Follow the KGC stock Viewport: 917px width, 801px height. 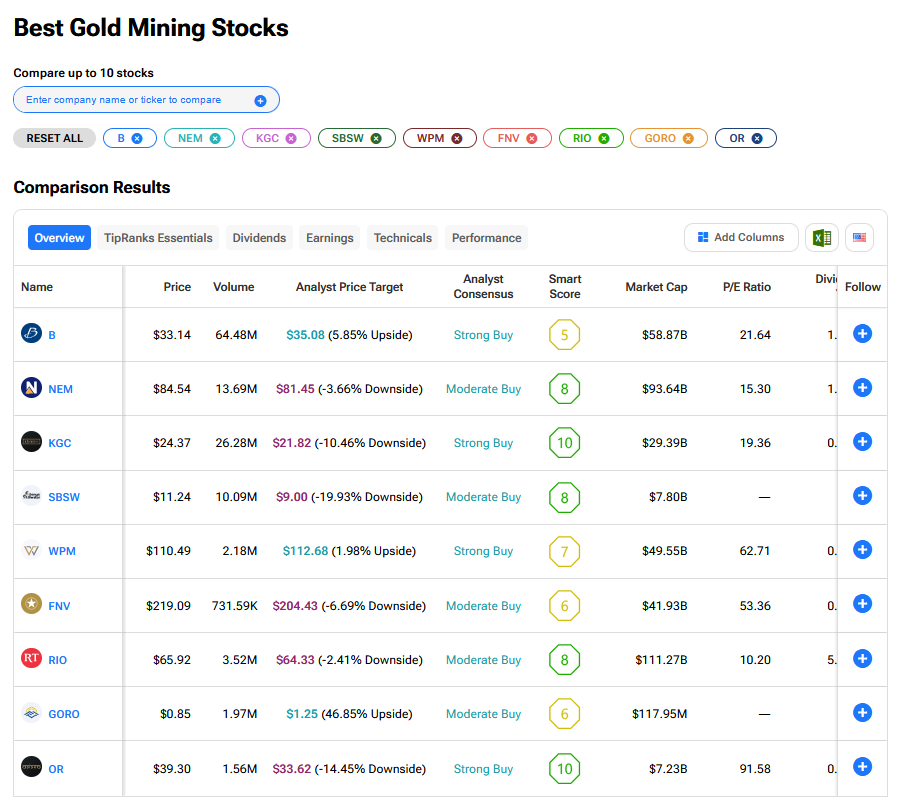(x=862, y=442)
